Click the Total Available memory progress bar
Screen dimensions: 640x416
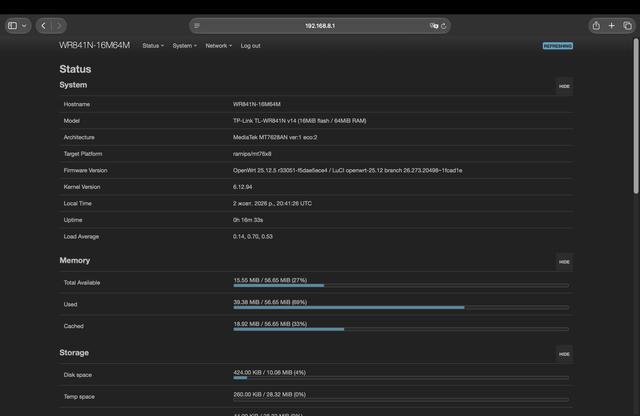pyautogui.click(x=401, y=285)
